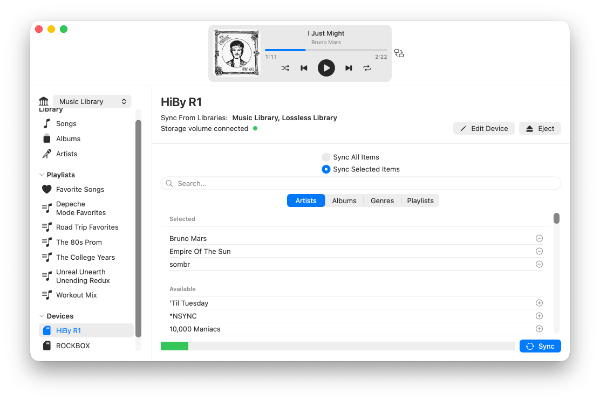Click the Edit Device button
This screenshot has width=600, height=401.
tap(484, 129)
